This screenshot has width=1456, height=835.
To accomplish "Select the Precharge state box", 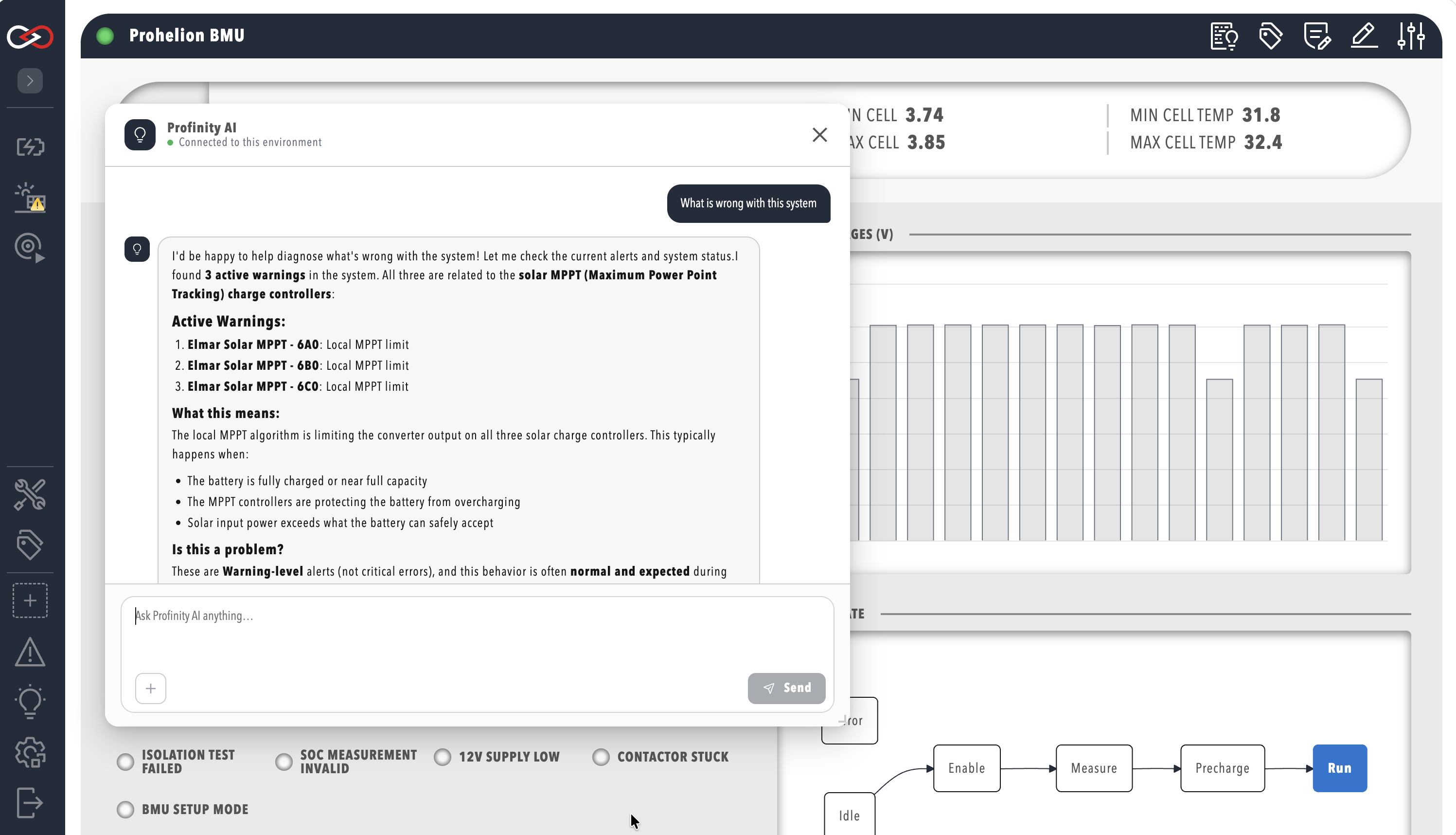I will (x=1222, y=768).
